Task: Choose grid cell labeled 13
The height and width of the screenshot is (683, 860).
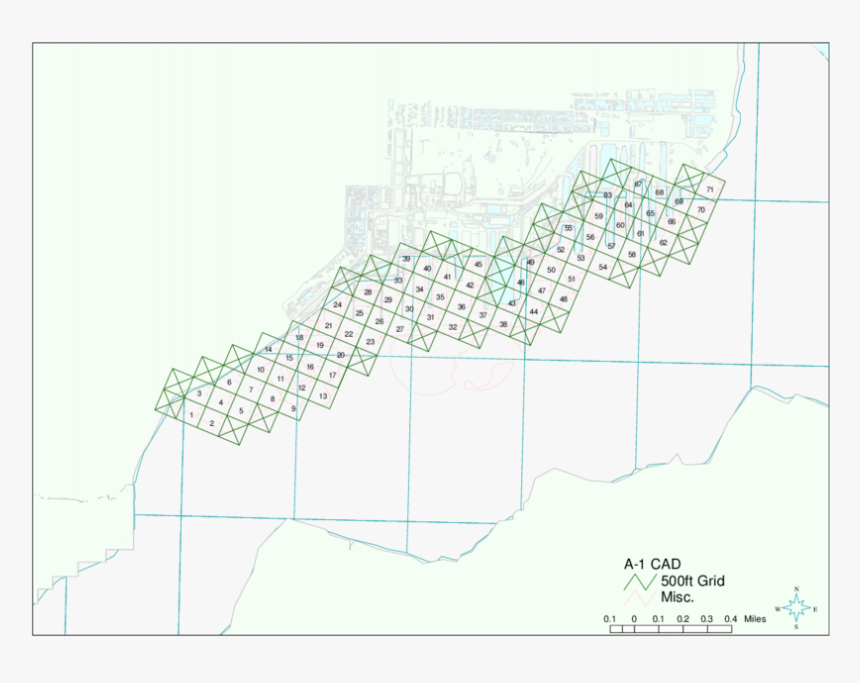Action: coord(323,396)
